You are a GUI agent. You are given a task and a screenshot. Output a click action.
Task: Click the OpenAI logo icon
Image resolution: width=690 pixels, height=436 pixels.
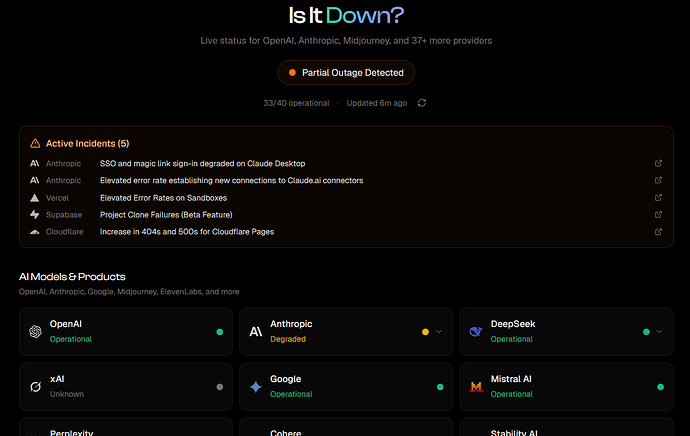(x=35, y=331)
